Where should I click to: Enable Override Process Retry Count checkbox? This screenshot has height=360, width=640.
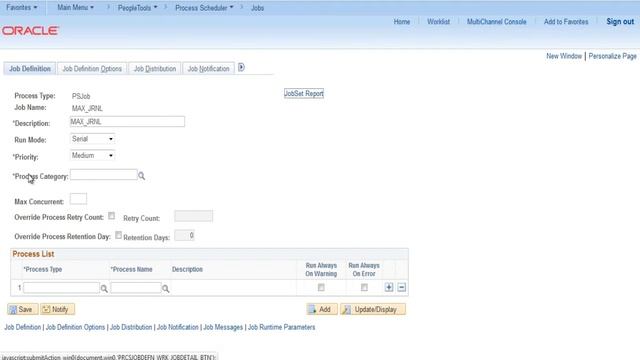[x=111, y=216]
